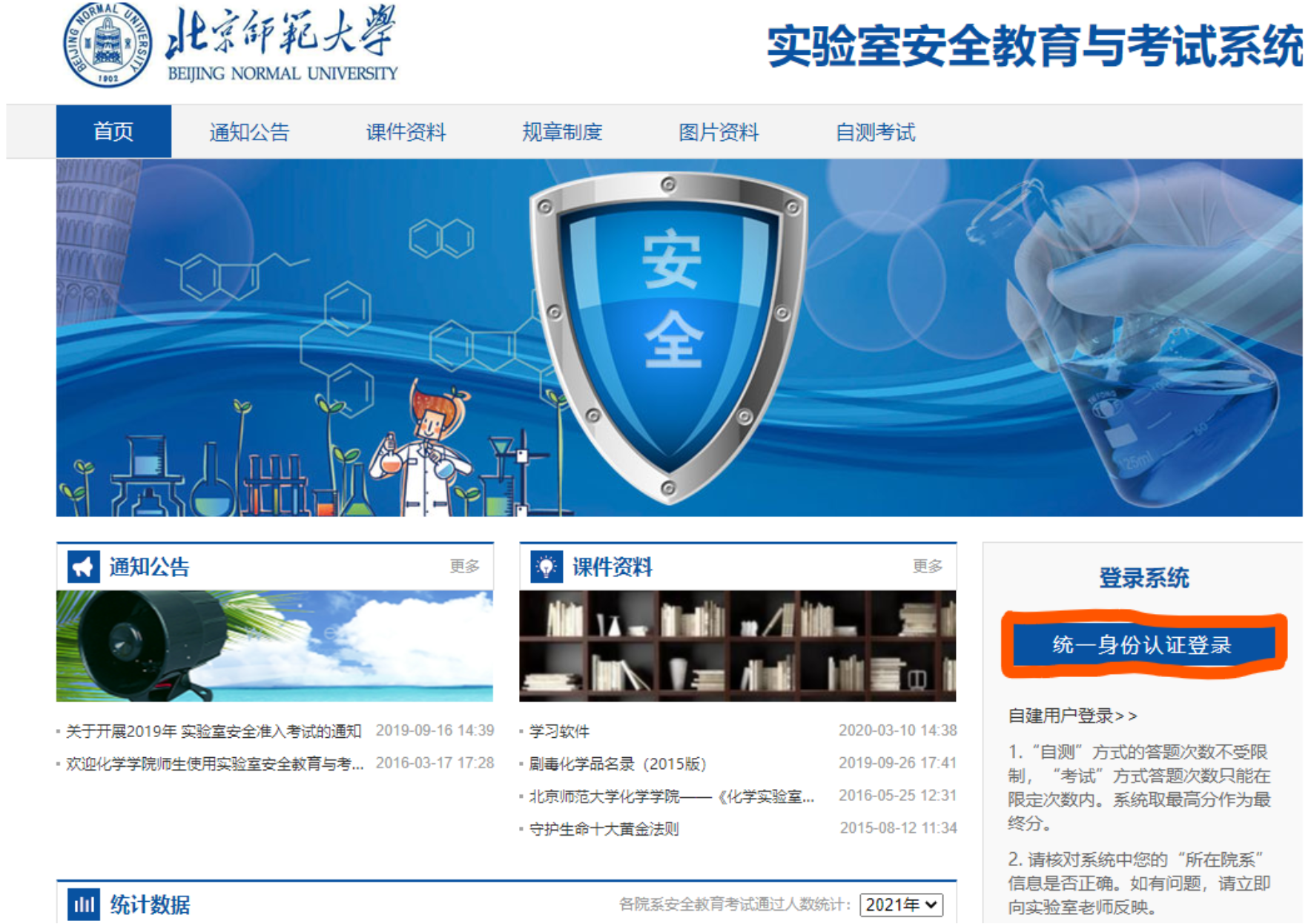Open the 2021年 year dropdown
The image size is (1314, 924).
[901, 905]
